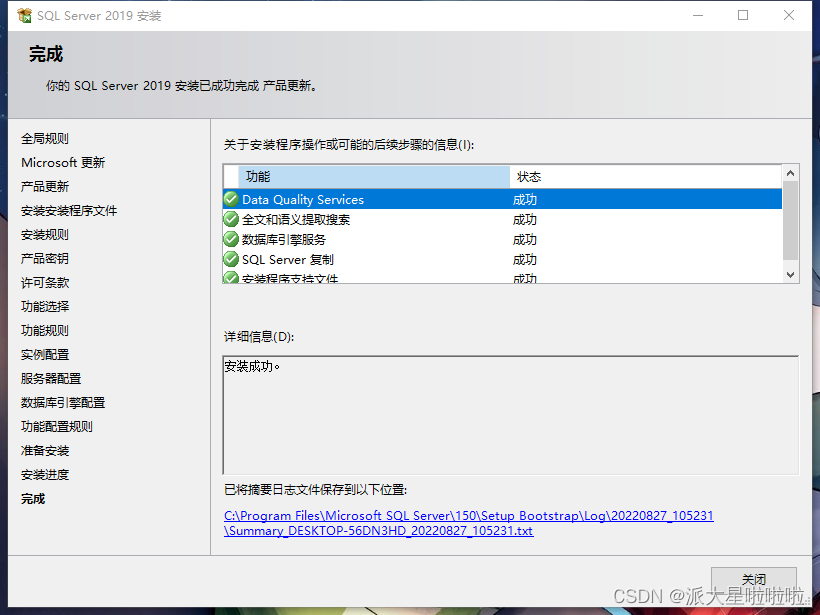The image size is (820, 615).
Task: Click 成功 status of SQL Server 复制
Action: (x=525, y=259)
